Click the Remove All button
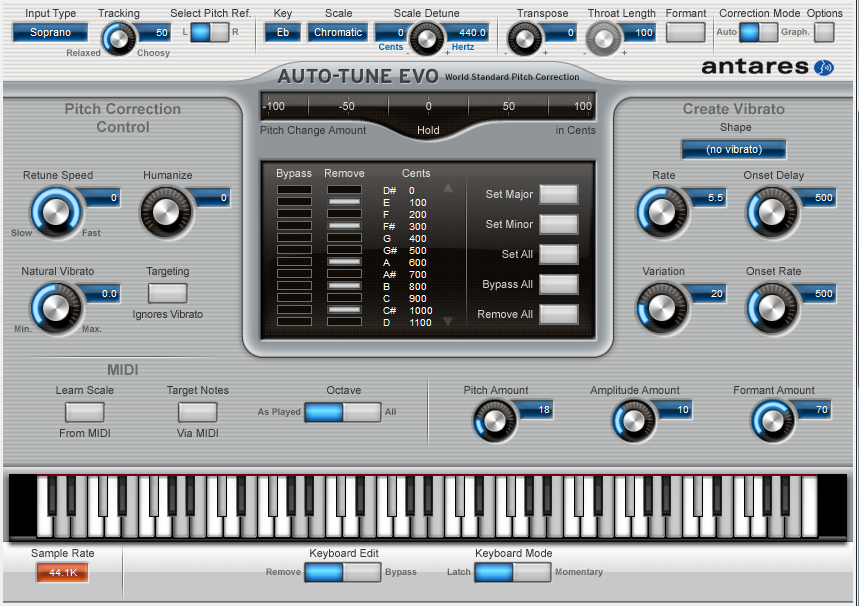Image resolution: width=859 pixels, height=606 pixels. (x=559, y=315)
